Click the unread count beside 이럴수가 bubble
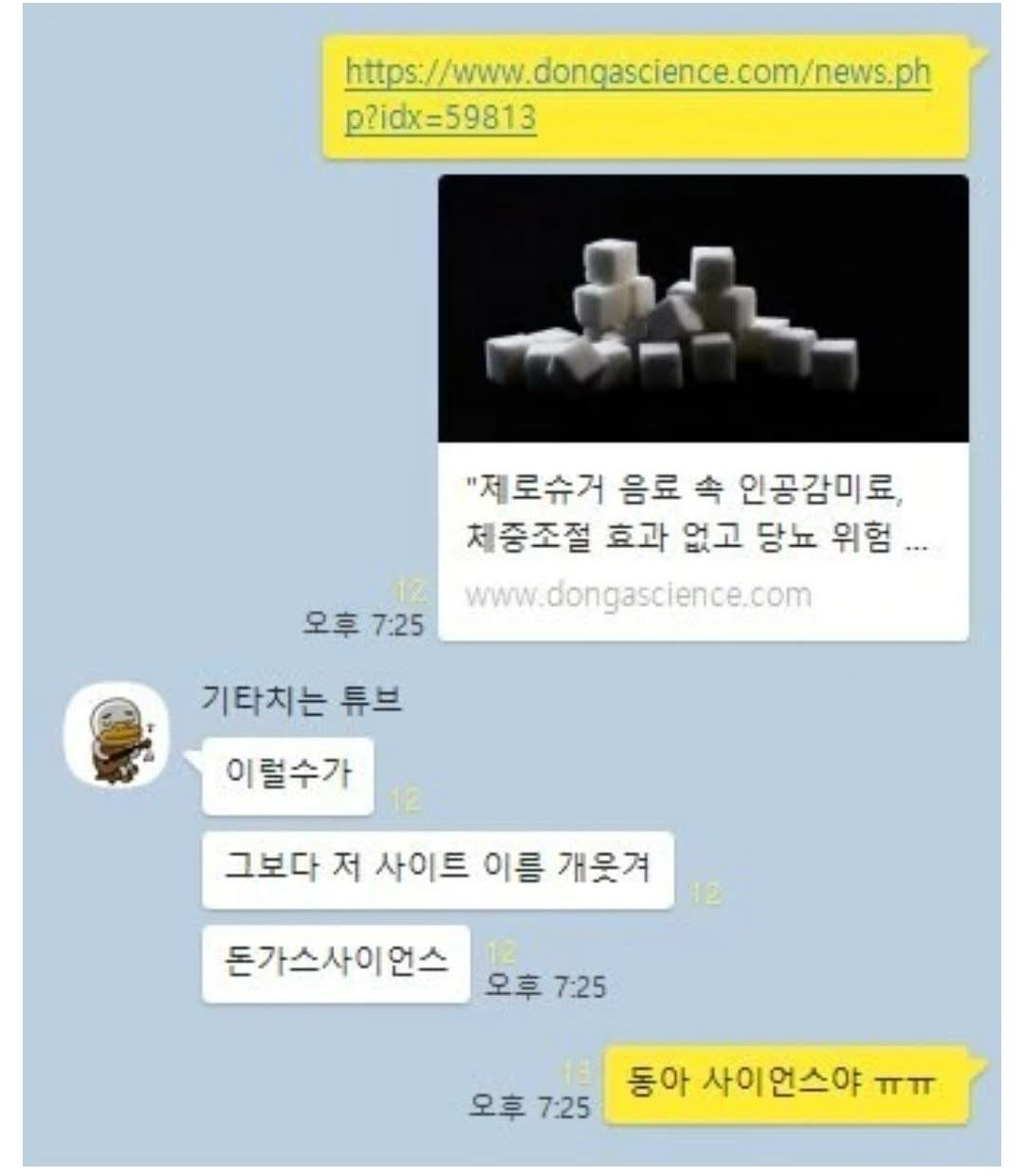The image size is (1024, 1176). (405, 800)
